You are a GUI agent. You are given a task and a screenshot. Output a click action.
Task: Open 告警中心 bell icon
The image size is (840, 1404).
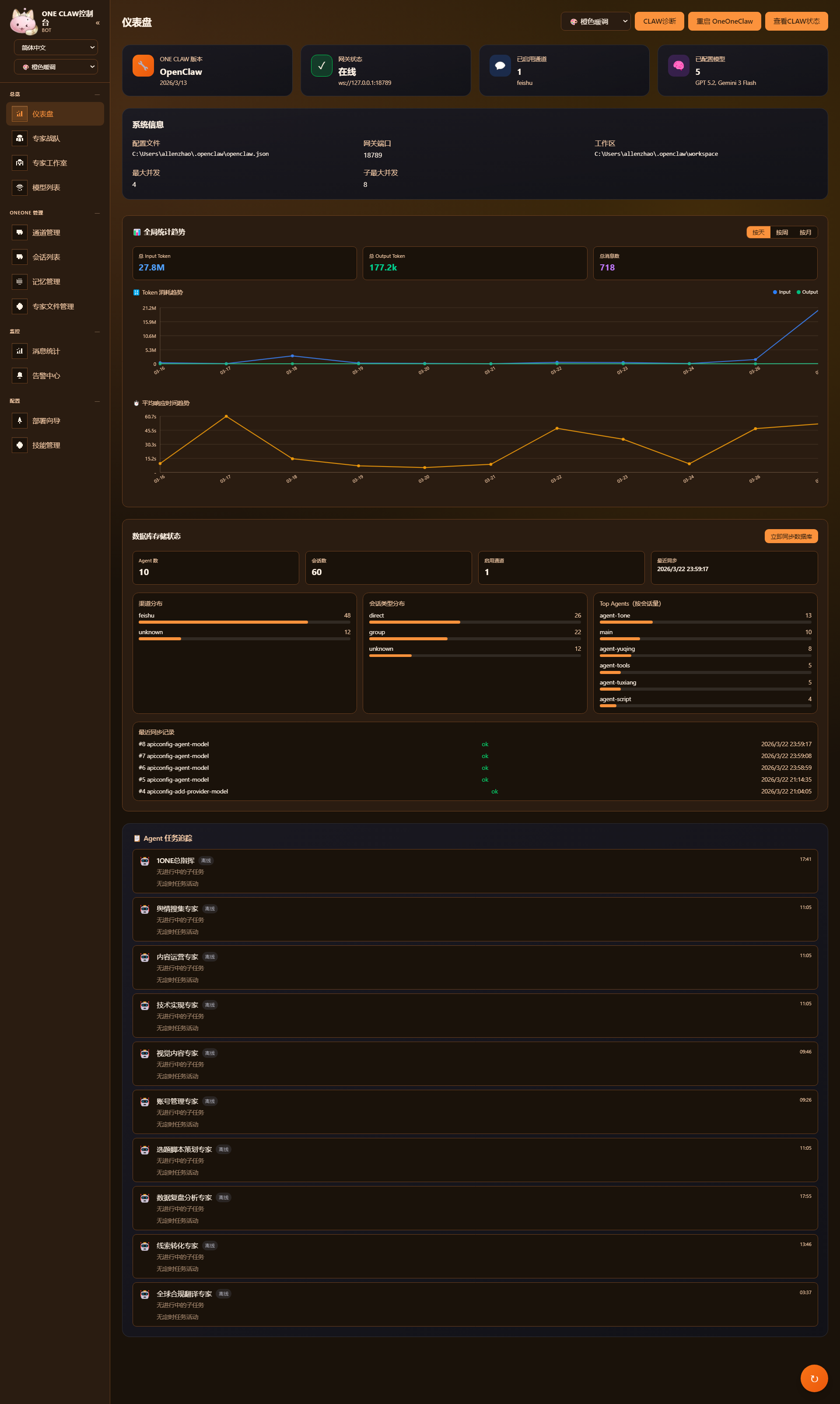(x=20, y=376)
